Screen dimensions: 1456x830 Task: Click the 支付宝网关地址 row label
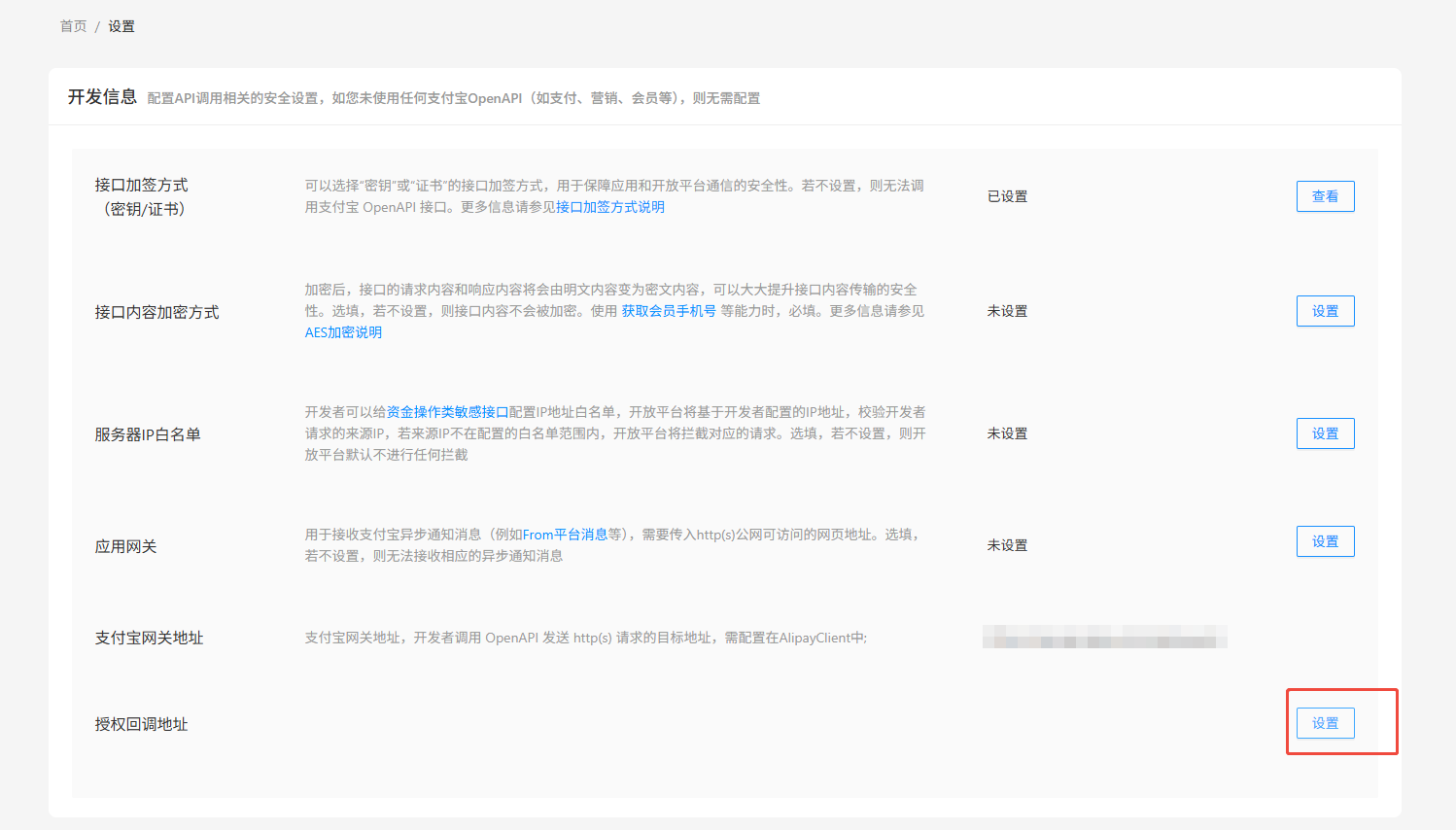pos(149,638)
